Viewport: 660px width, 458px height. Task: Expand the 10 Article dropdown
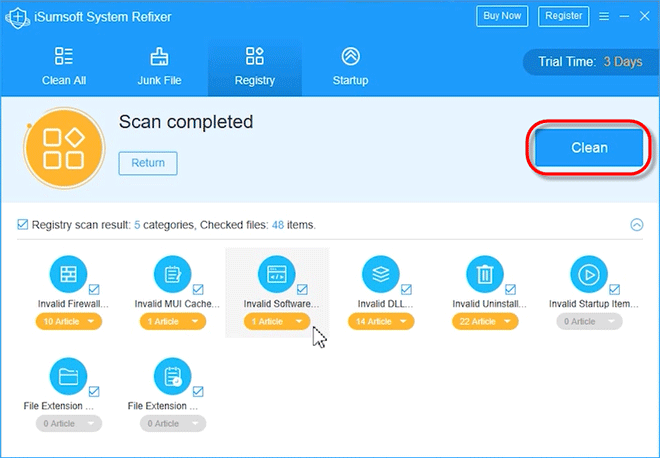69,322
